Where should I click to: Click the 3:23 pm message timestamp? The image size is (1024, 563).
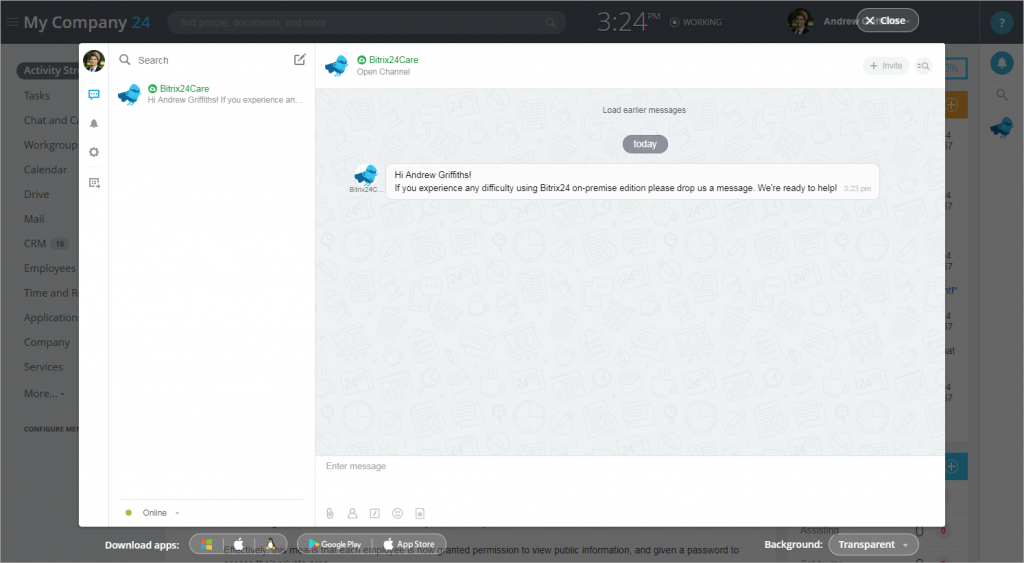coord(857,188)
